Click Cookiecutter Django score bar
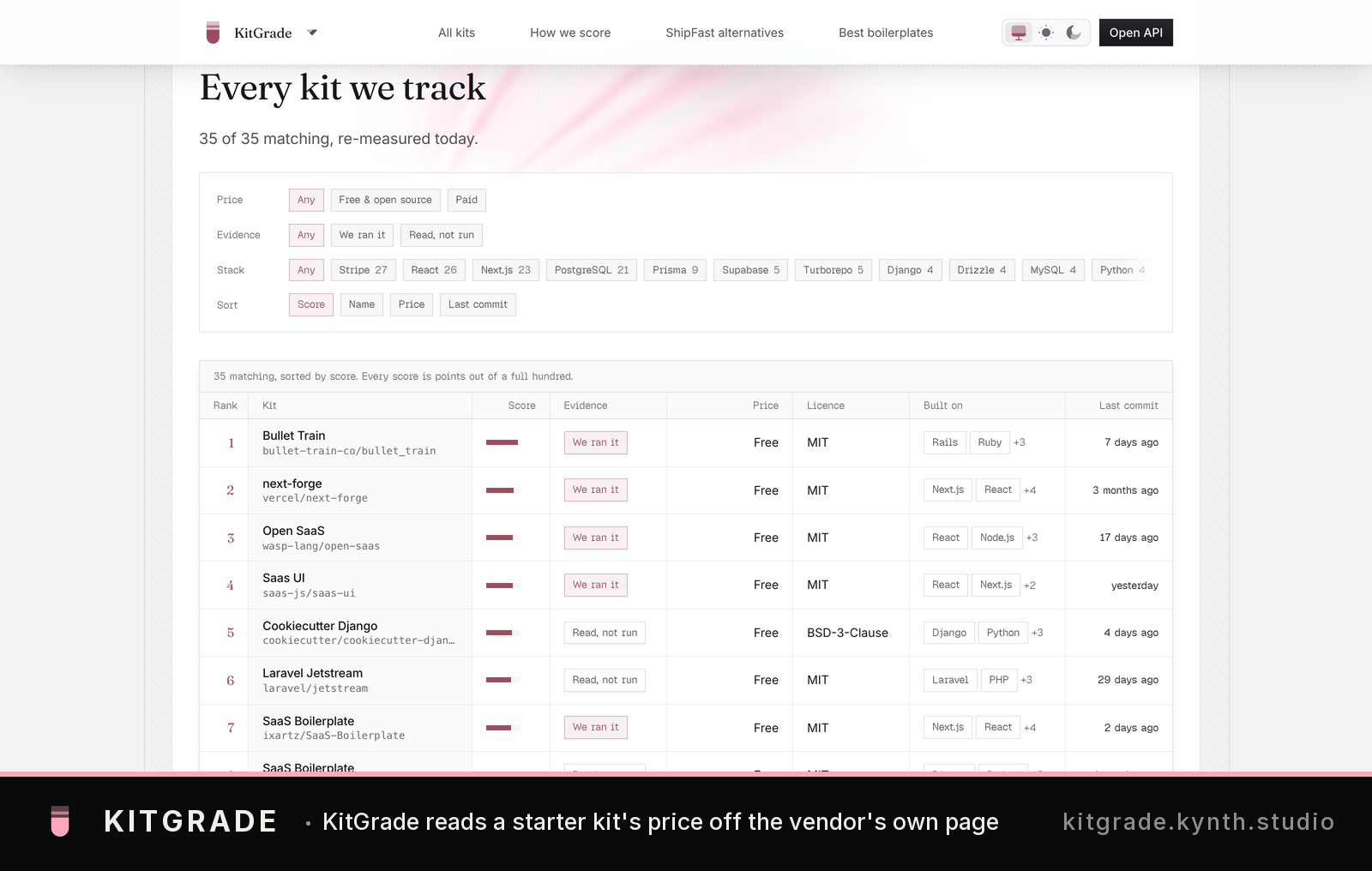 coord(503,633)
